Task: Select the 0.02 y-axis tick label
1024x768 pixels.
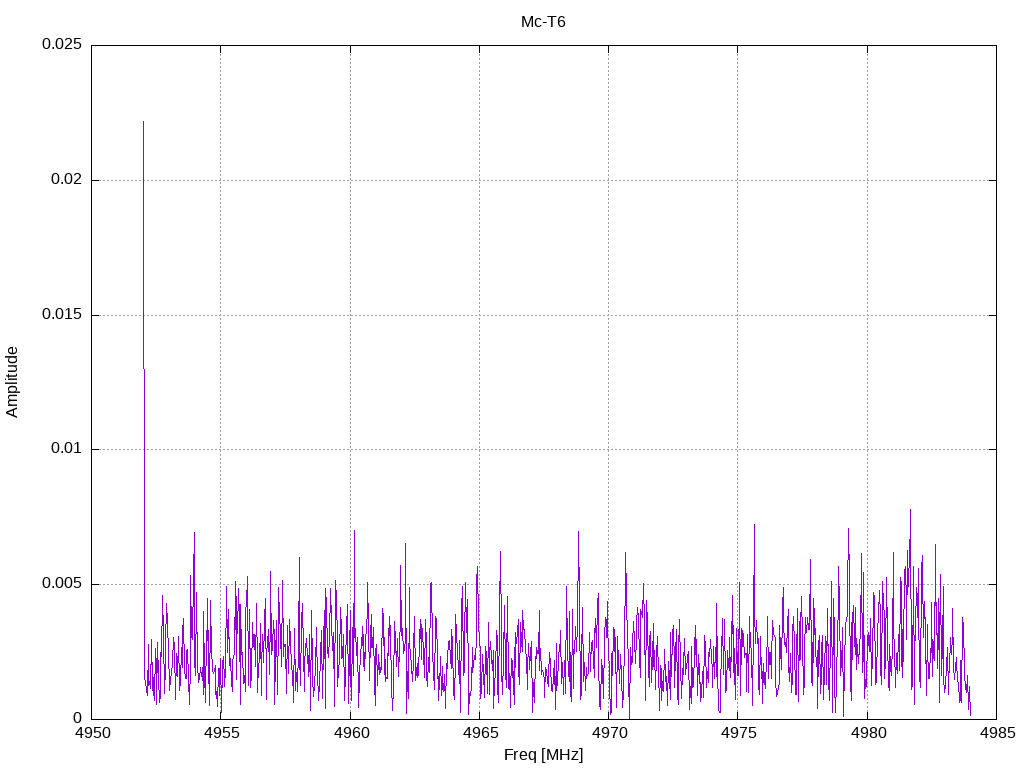Action: pyautogui.click(x=66, y=180)
